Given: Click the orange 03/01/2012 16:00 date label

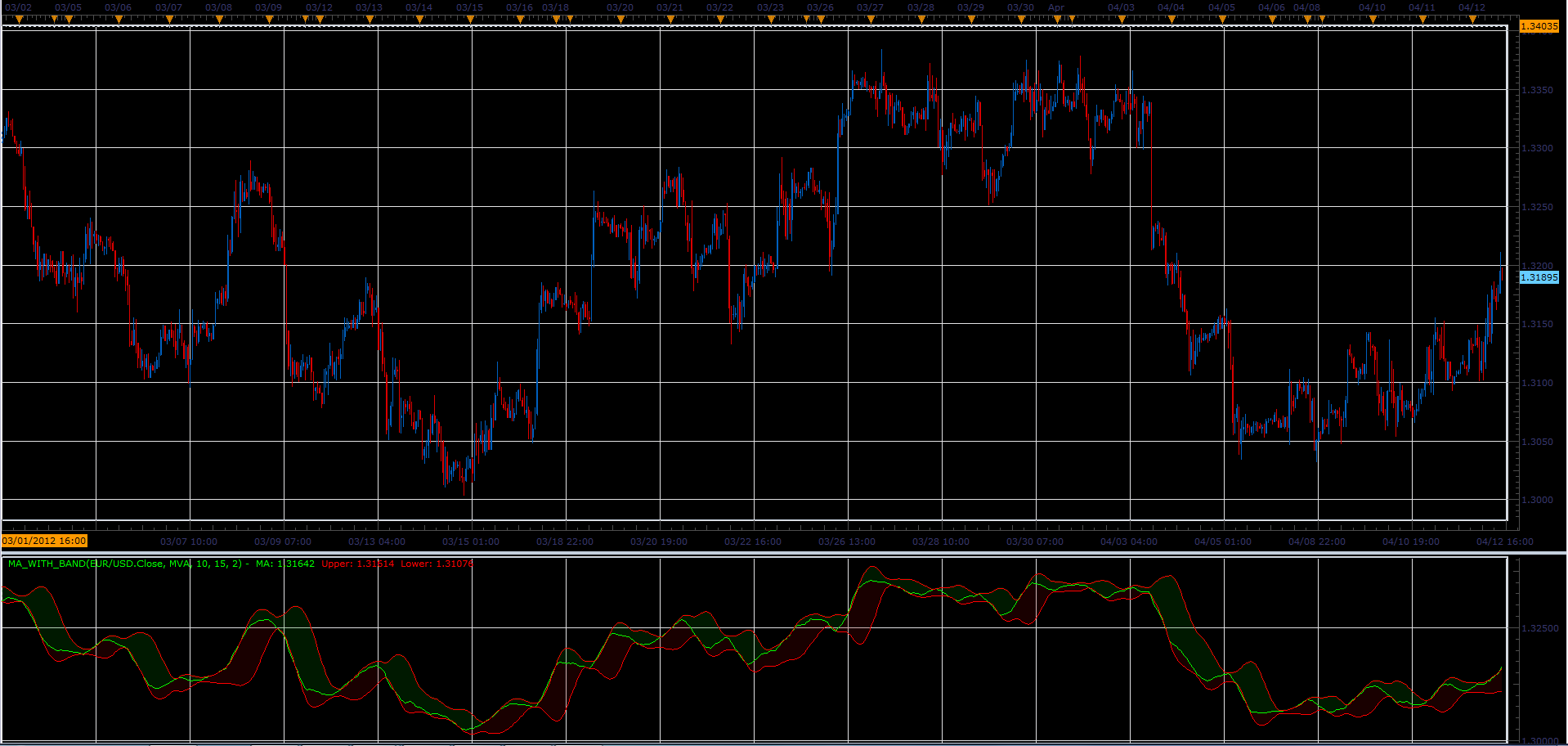Looking at the screenshot, I should point(44,541).
